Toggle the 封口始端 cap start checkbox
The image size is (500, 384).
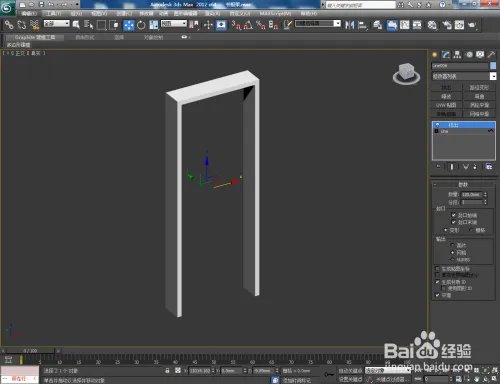point(453,215)
